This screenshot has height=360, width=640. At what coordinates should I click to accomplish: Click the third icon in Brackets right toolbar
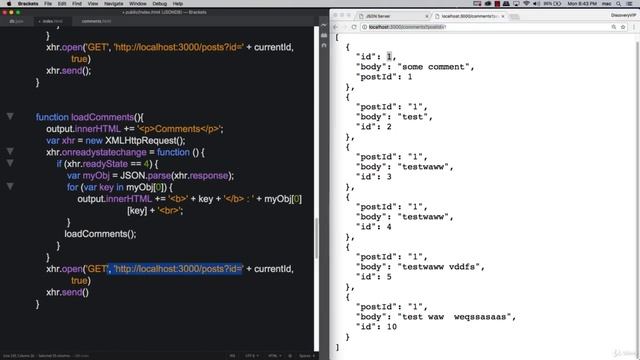(x=324, y=45)
